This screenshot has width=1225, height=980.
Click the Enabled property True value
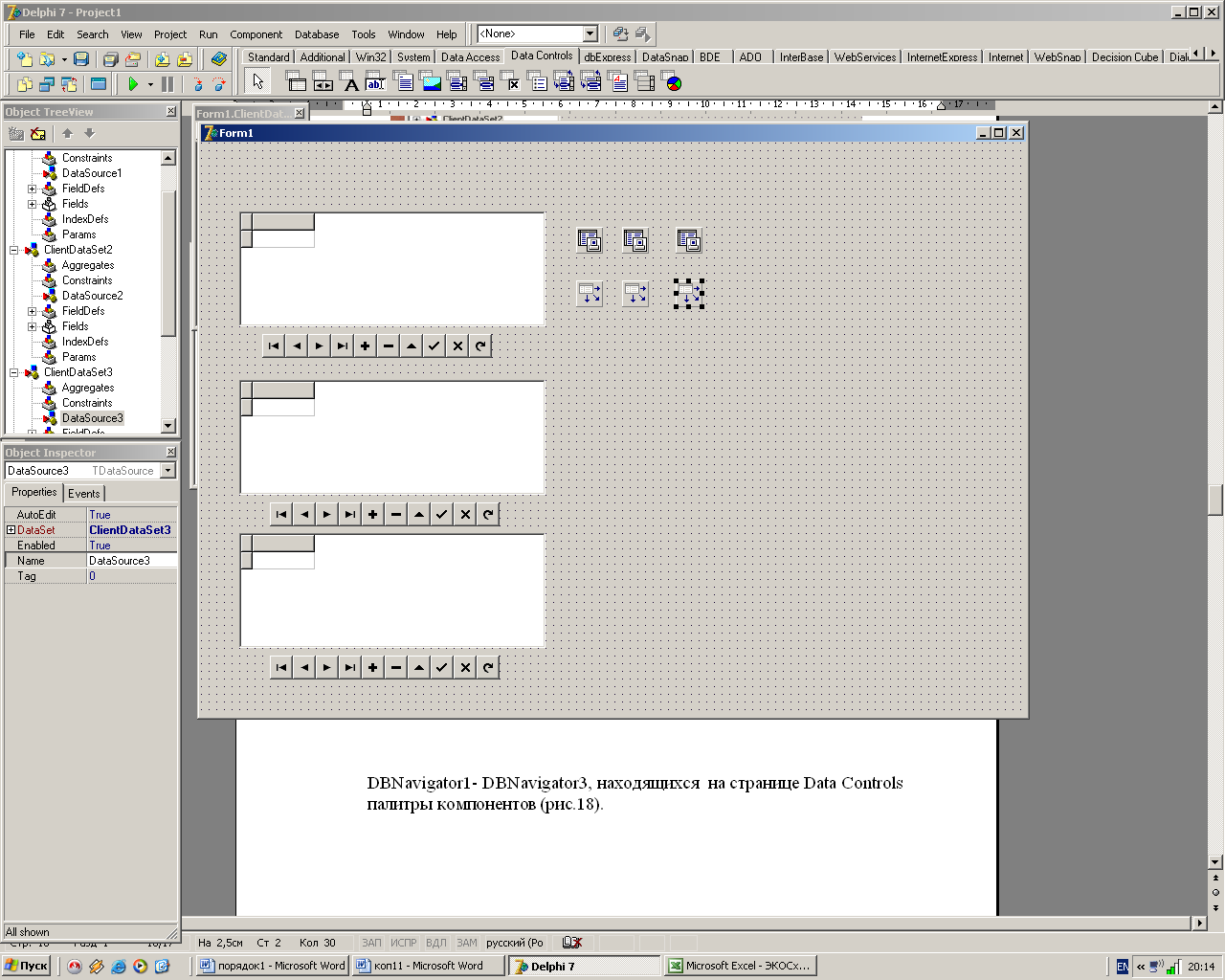pos(131,546)
